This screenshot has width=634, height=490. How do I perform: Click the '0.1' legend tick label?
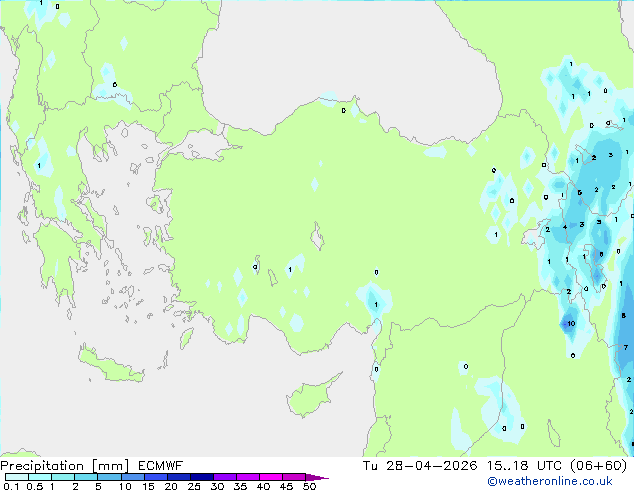pyautogui.click(x=12, y=486)
